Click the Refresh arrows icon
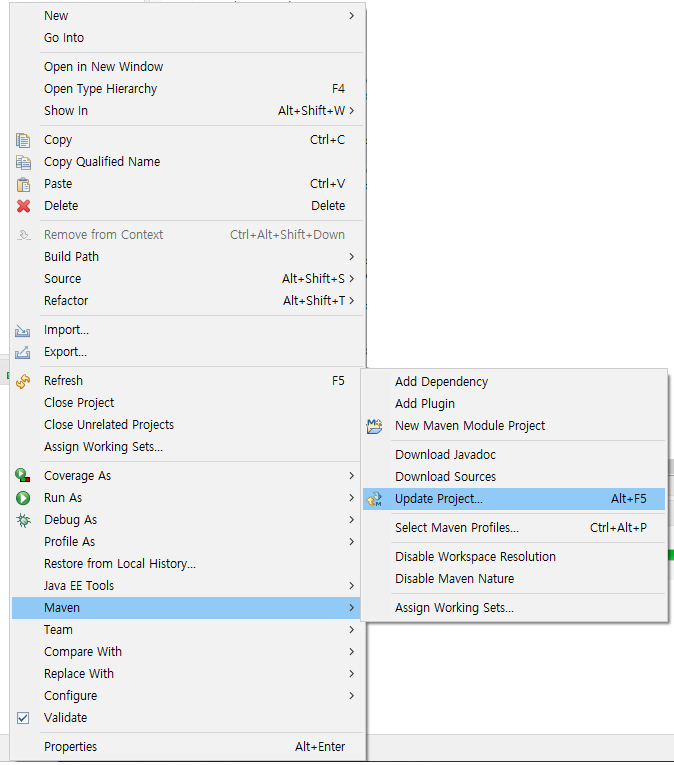This screenshot has width=674, height=765. pos(23,381)
